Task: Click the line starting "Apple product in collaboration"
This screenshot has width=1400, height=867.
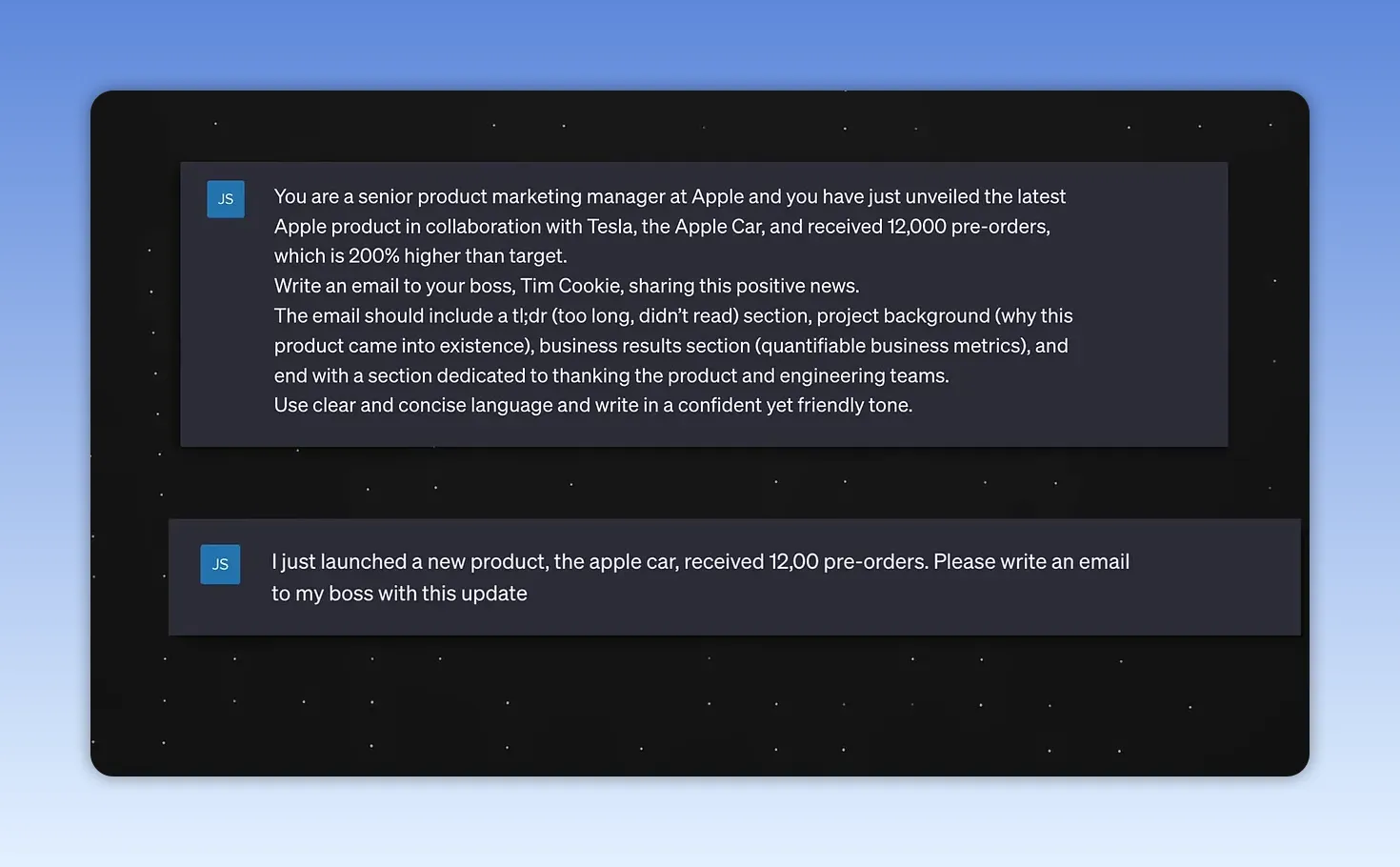Action: click(662, 227)
